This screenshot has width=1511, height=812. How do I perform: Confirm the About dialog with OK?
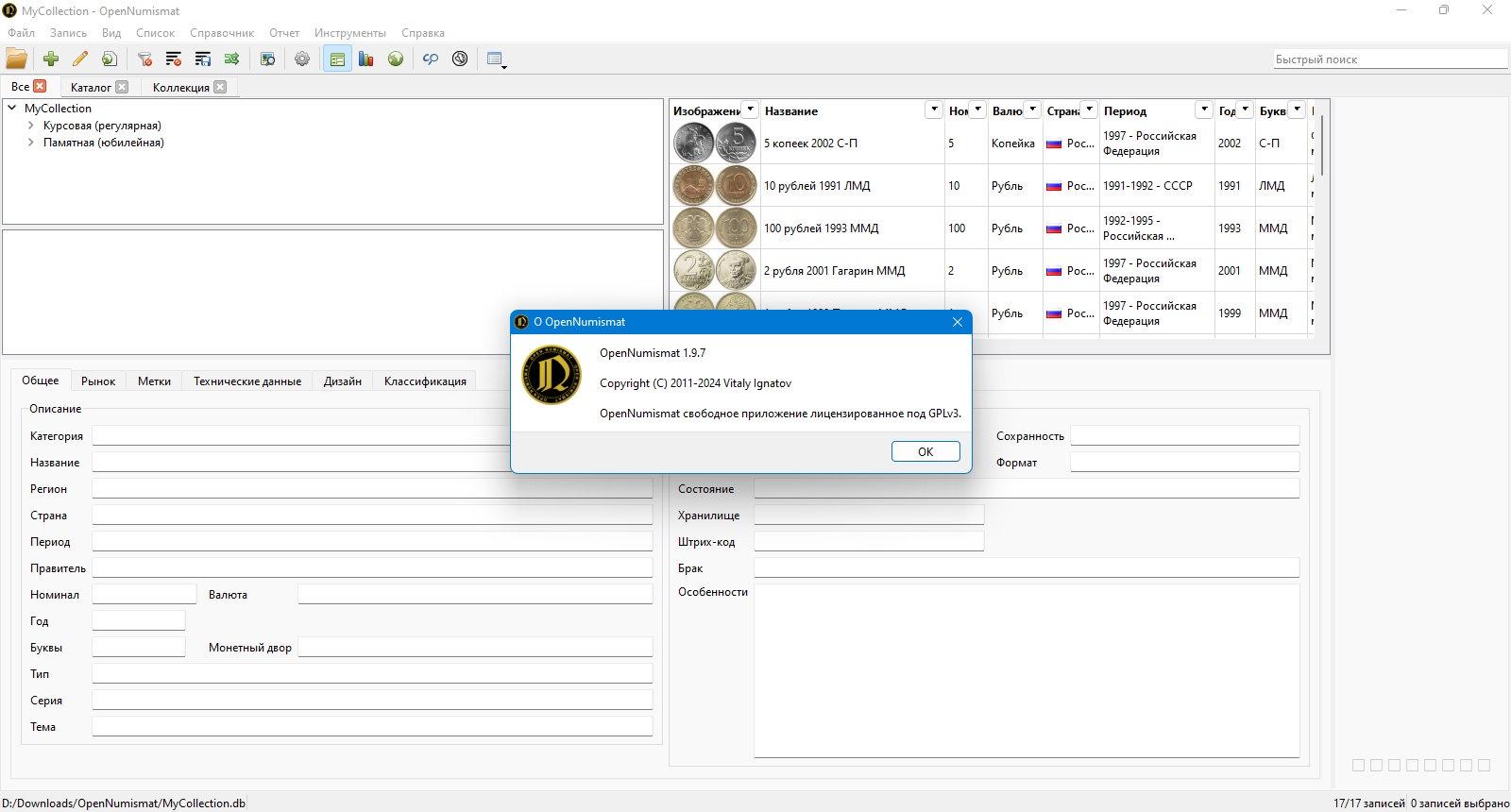coord(925,451)
